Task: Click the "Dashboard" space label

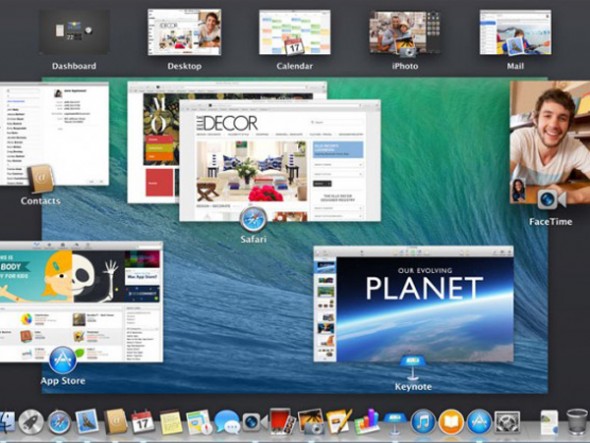Action: [x=74, y=66]
